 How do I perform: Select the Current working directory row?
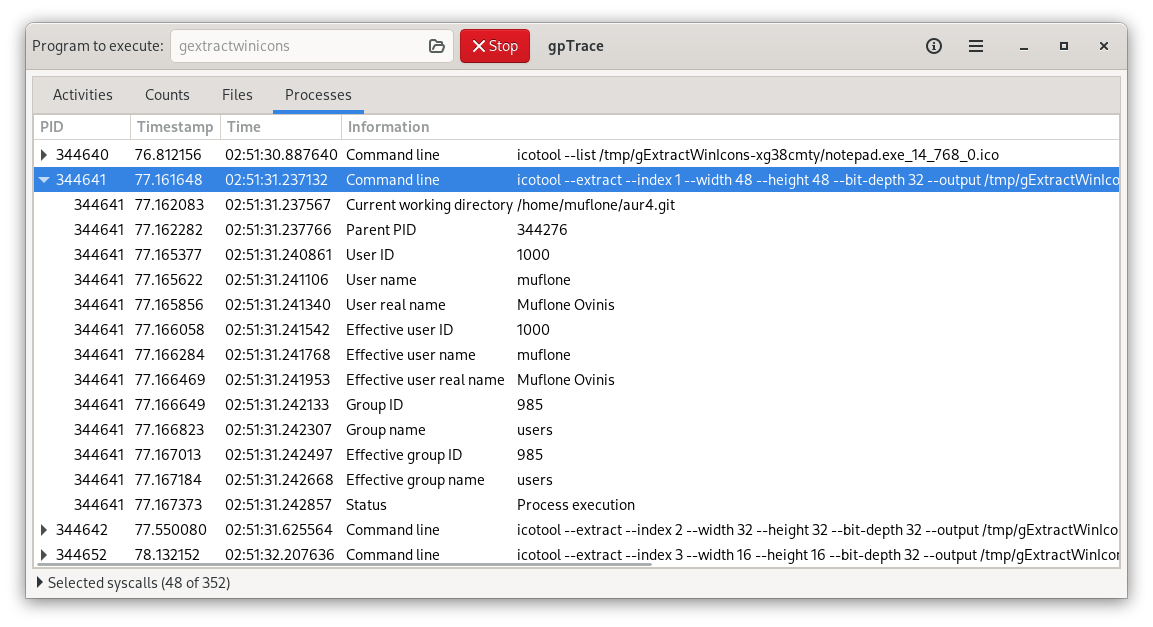coord(576,205)
